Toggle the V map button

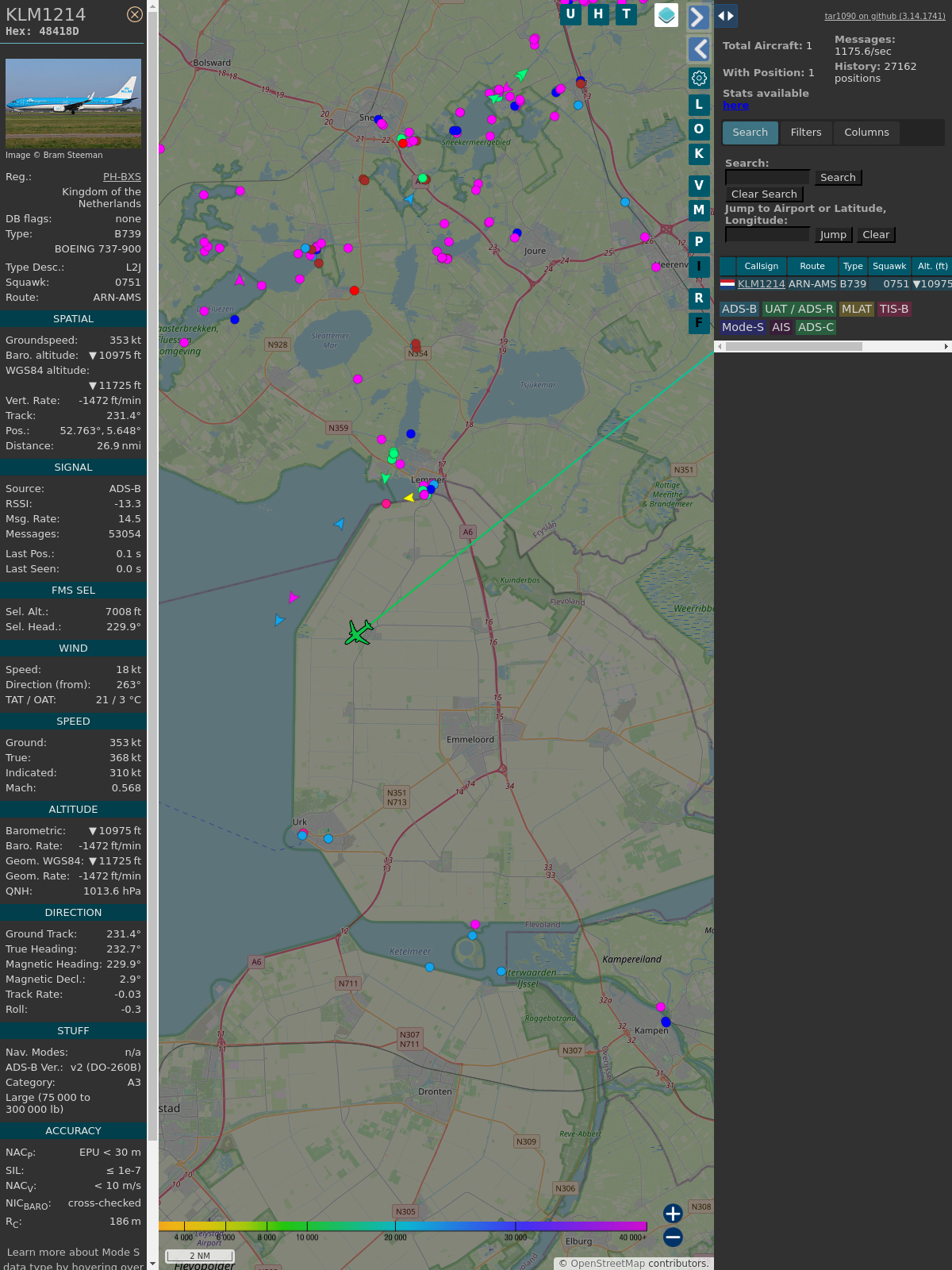tap(699, 186)
